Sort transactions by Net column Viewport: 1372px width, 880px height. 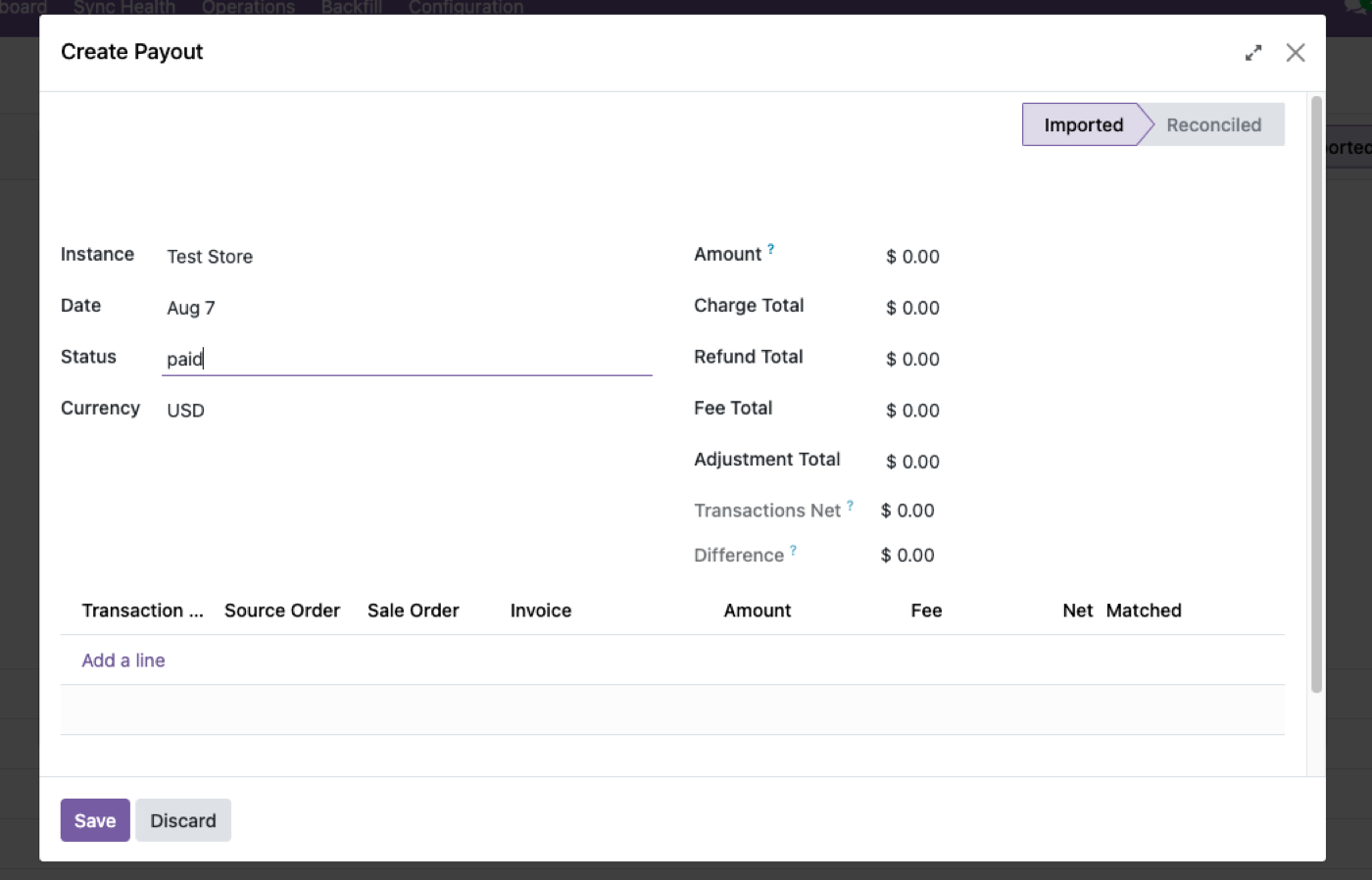[1077, 611]
